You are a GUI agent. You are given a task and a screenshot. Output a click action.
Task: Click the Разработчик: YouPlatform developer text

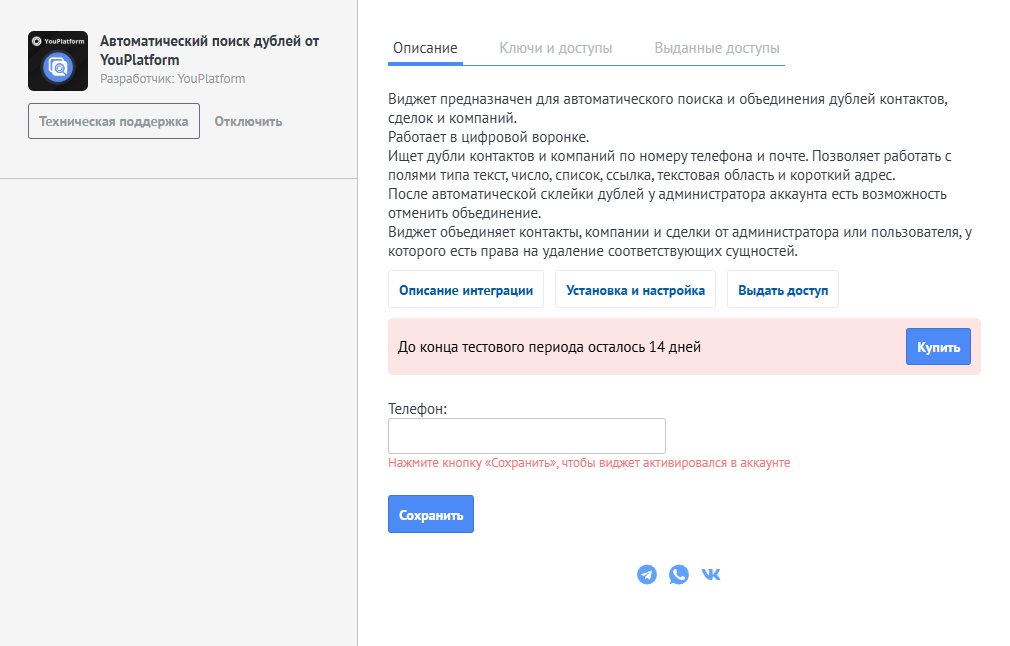pyautogui.click(x=173, y=79)
